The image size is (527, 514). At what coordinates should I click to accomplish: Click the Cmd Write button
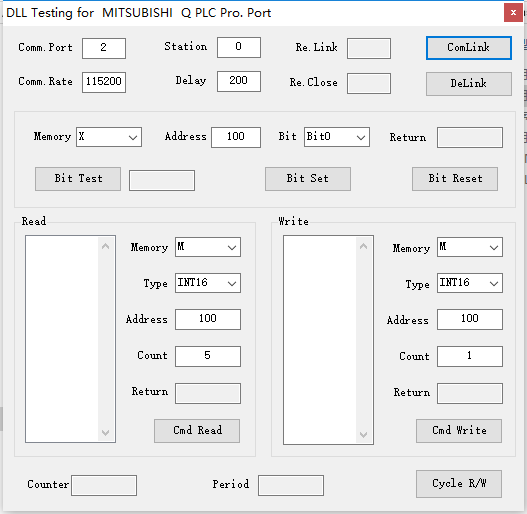[459, 431]
